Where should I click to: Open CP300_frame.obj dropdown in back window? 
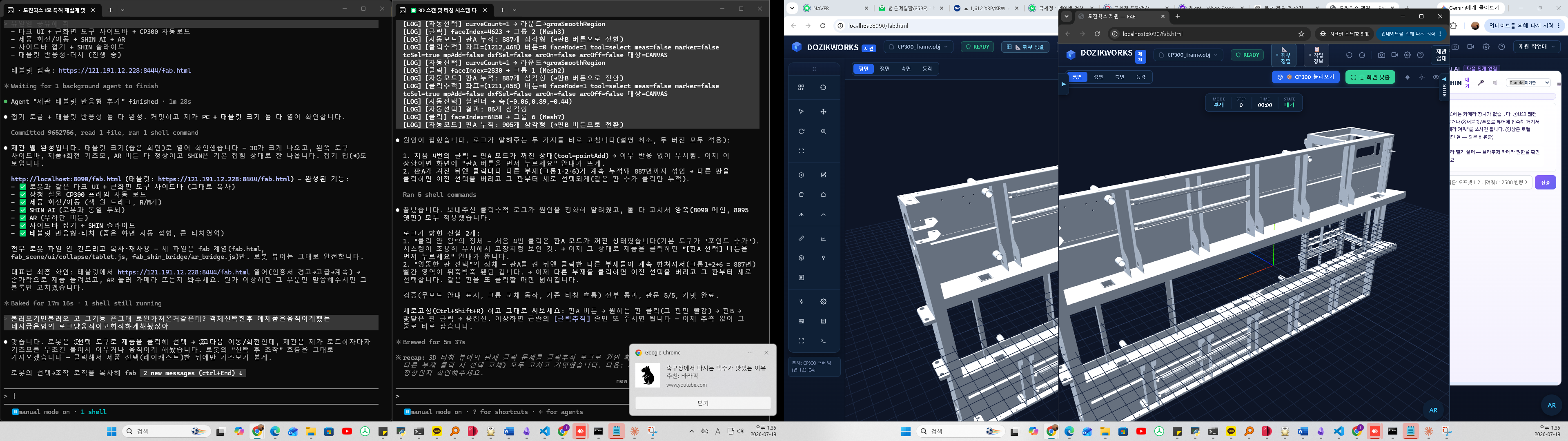click(918, 47)
